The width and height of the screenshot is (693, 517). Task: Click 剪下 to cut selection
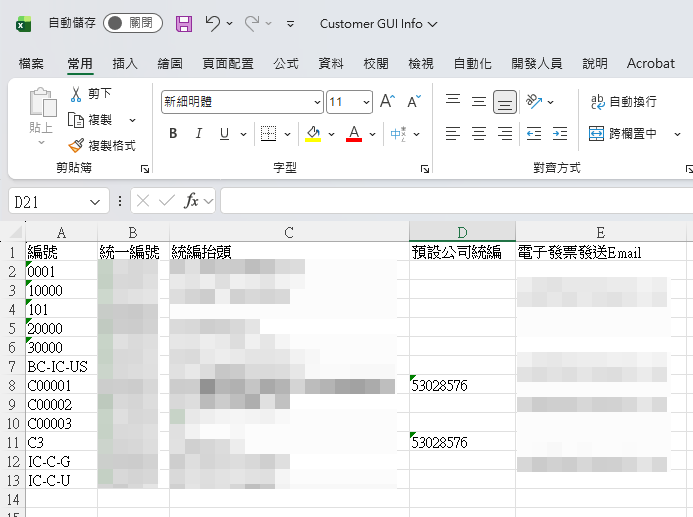[x=91, y=94]
